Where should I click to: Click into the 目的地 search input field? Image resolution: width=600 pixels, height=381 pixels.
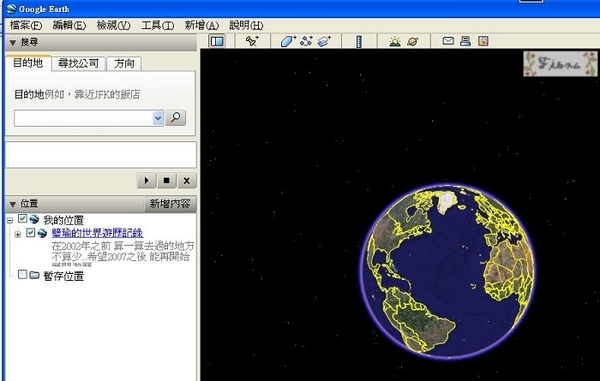[x=83, y=118]
